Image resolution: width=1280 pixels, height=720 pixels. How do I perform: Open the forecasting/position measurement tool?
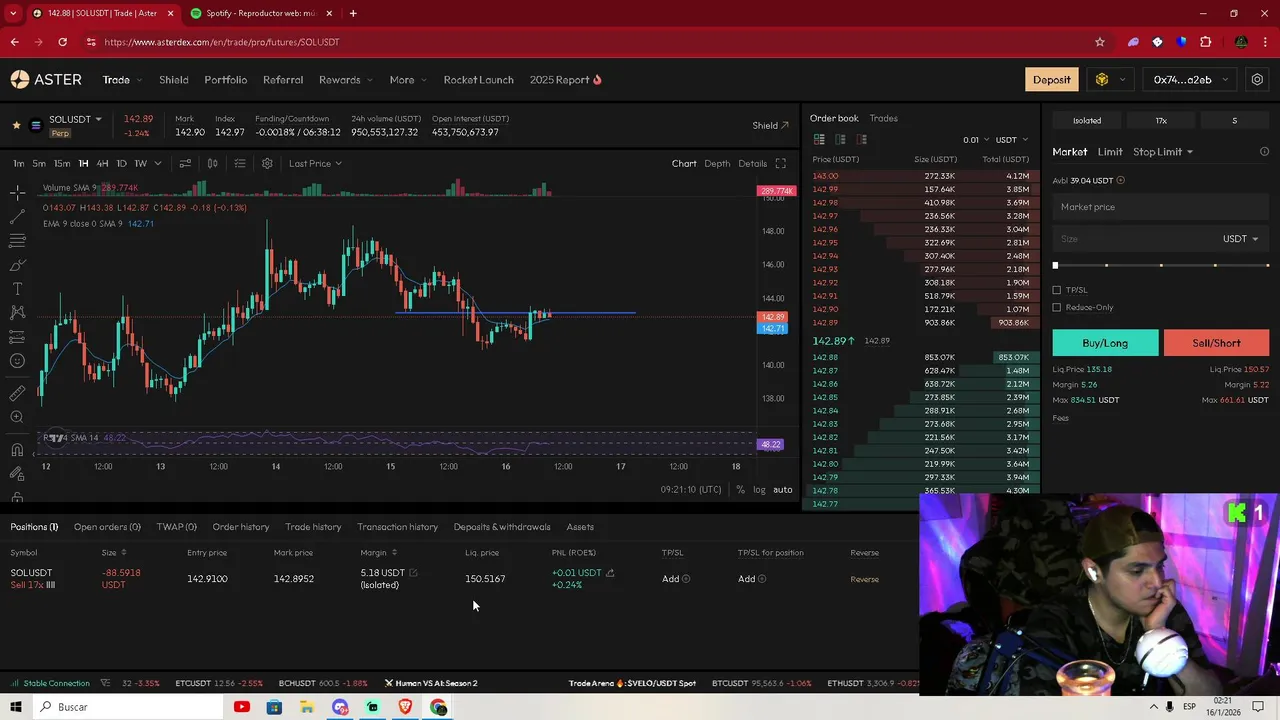click(x=17, y=337)
